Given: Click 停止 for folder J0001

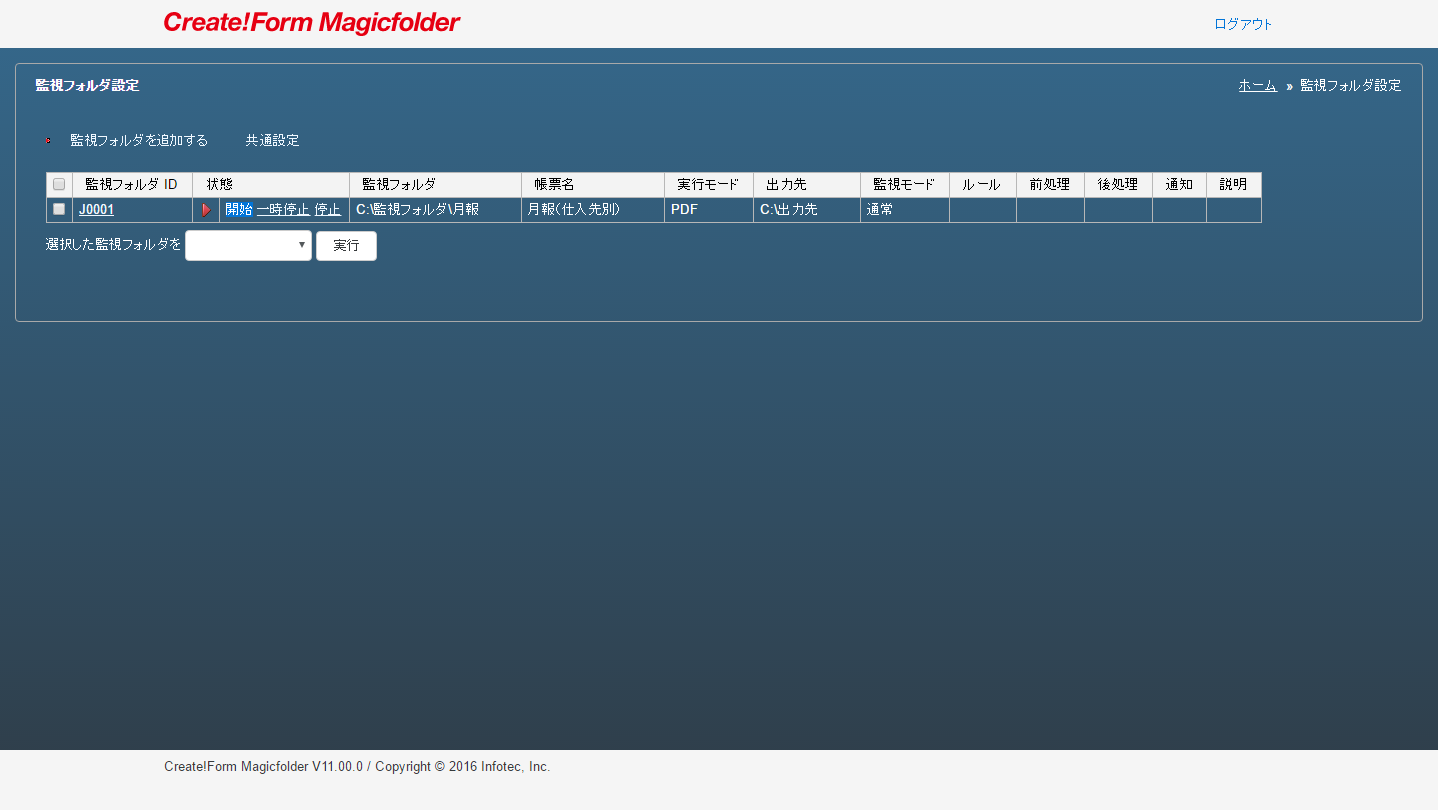Looking at the screenshot, I should [x=327, y=209].
